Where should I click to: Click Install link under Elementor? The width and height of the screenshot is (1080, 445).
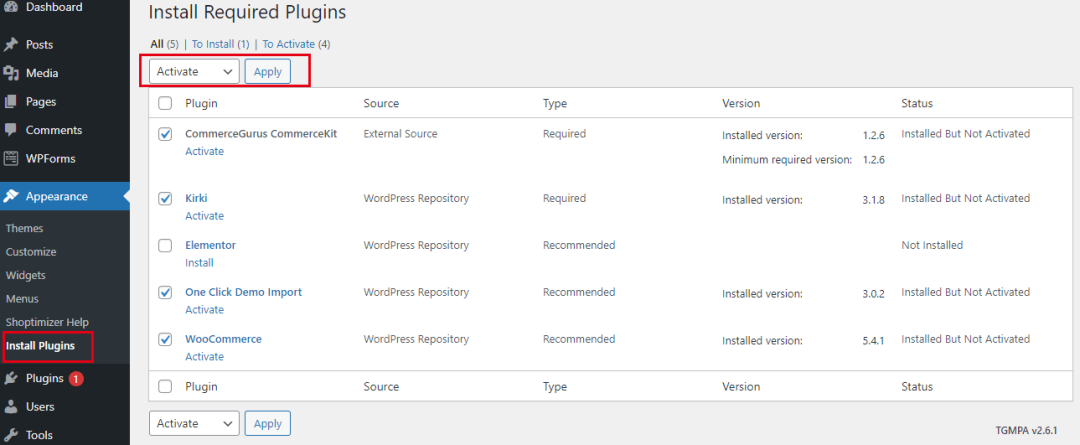point(199,263)
